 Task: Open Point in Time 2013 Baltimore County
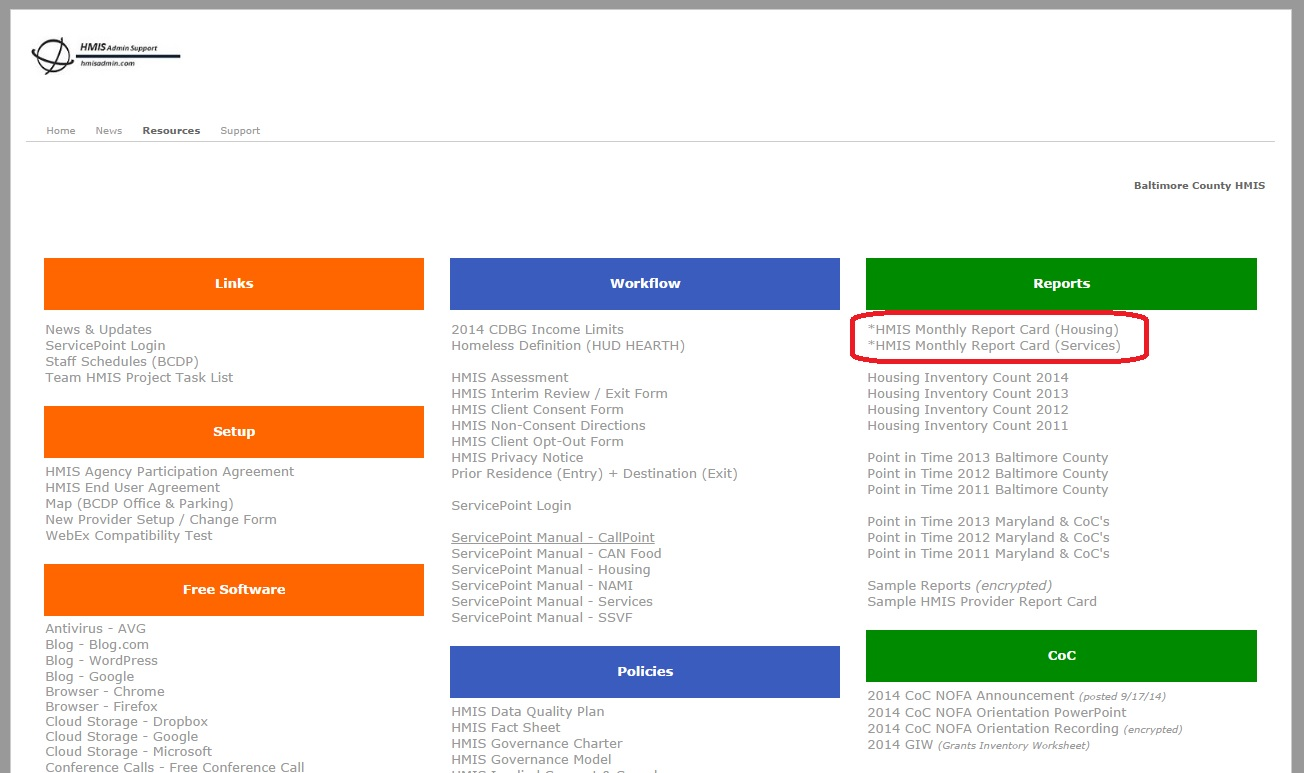point(987,457)
